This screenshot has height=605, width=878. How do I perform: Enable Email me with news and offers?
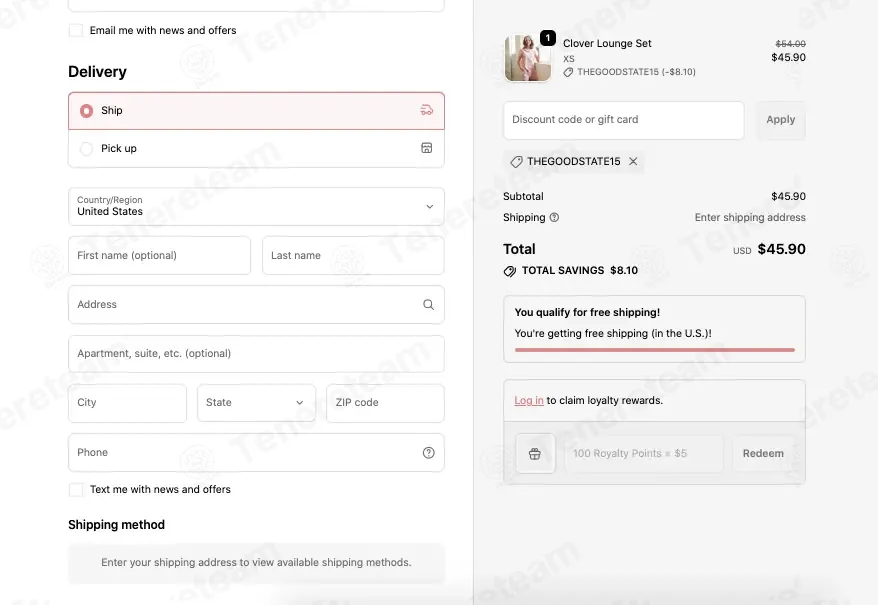[76, 30]
